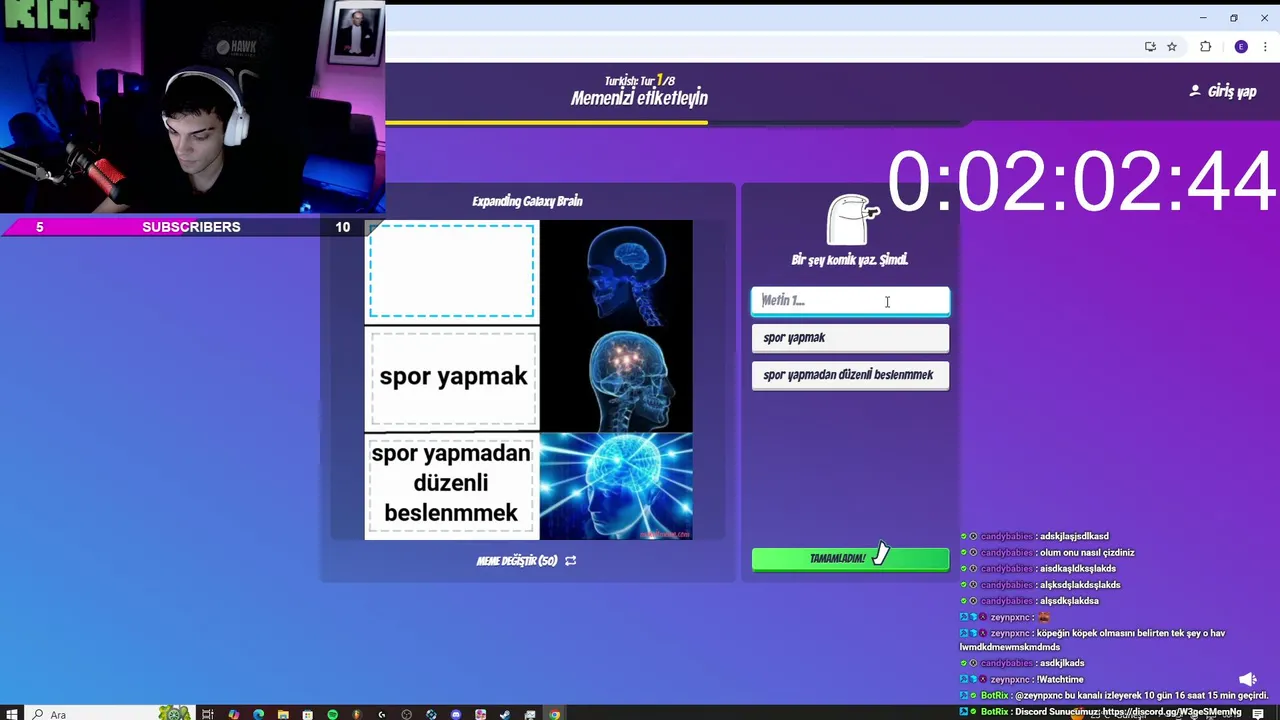Click the SUBSCRIBERS goal bar
This screenshot has width=1280, height=720.
(x=191, y=227)
